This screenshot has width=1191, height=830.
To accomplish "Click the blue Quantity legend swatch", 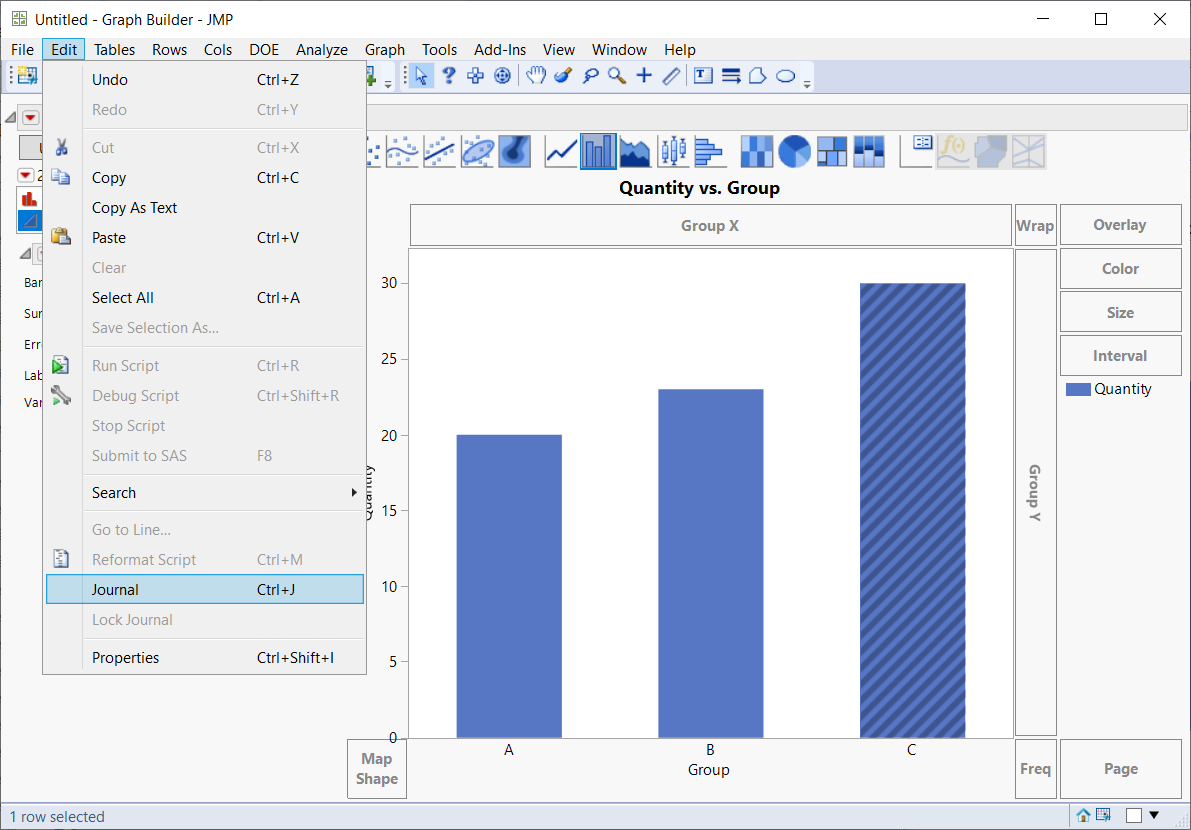I will pyautogui.click(x=1078, y=389).
